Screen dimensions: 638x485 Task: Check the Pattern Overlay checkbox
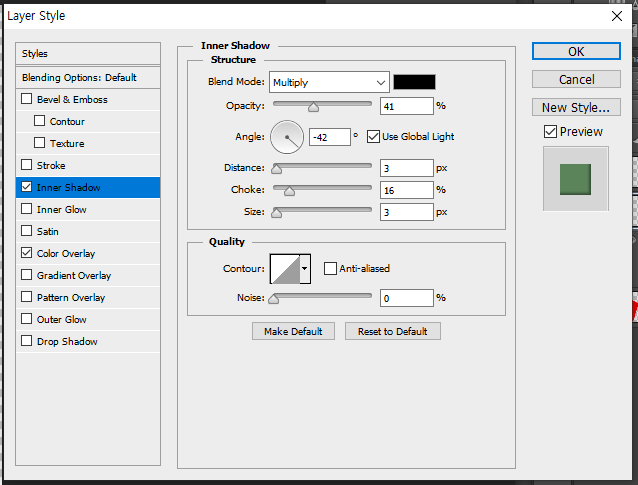tap(26, 297)
